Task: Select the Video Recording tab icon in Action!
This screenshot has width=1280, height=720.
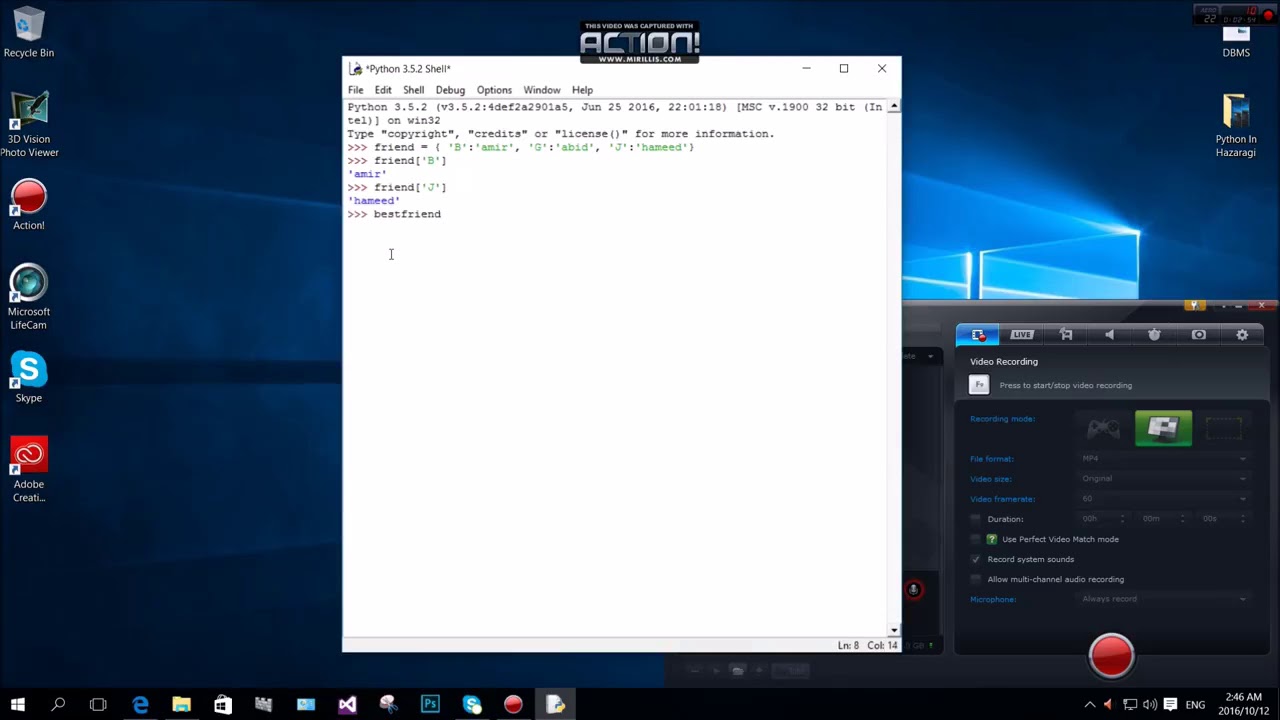Action: click(x=978, y=335)
